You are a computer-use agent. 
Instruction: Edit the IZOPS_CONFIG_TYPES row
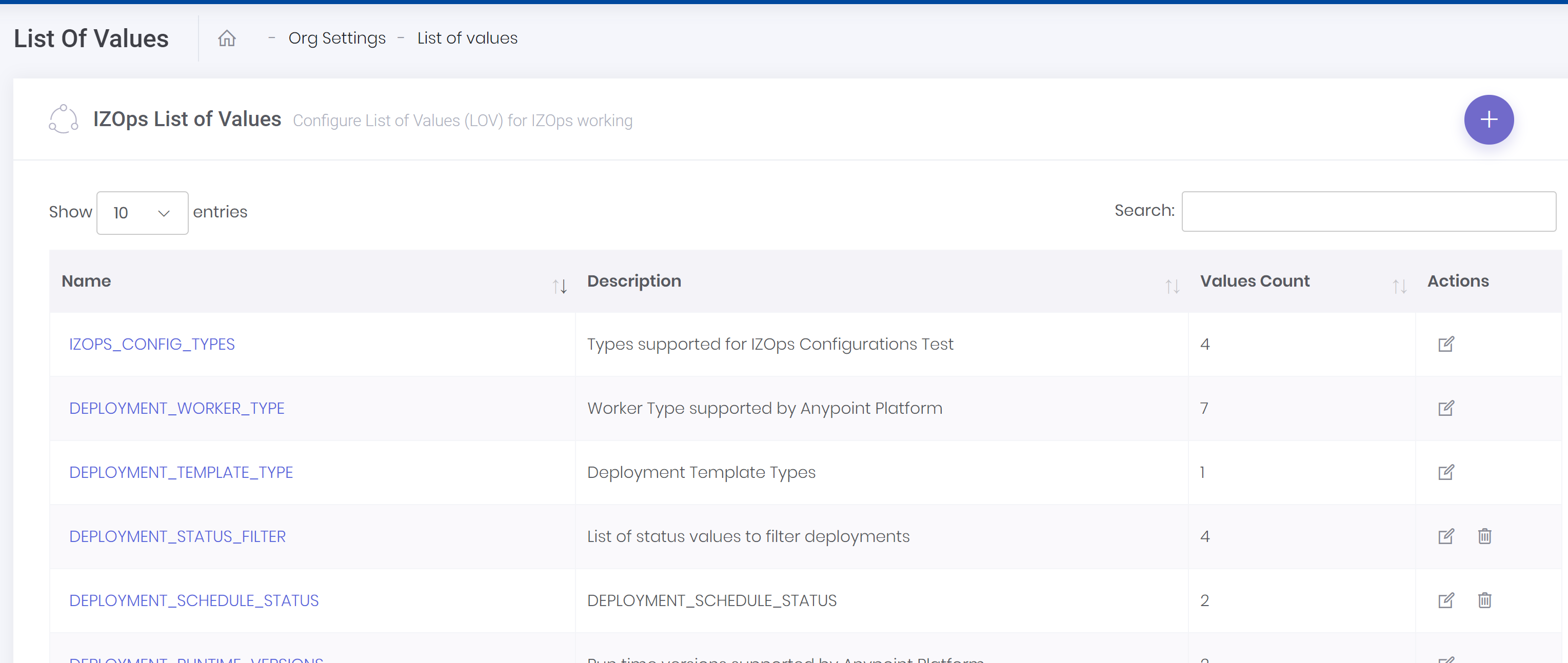[1445, 344]
